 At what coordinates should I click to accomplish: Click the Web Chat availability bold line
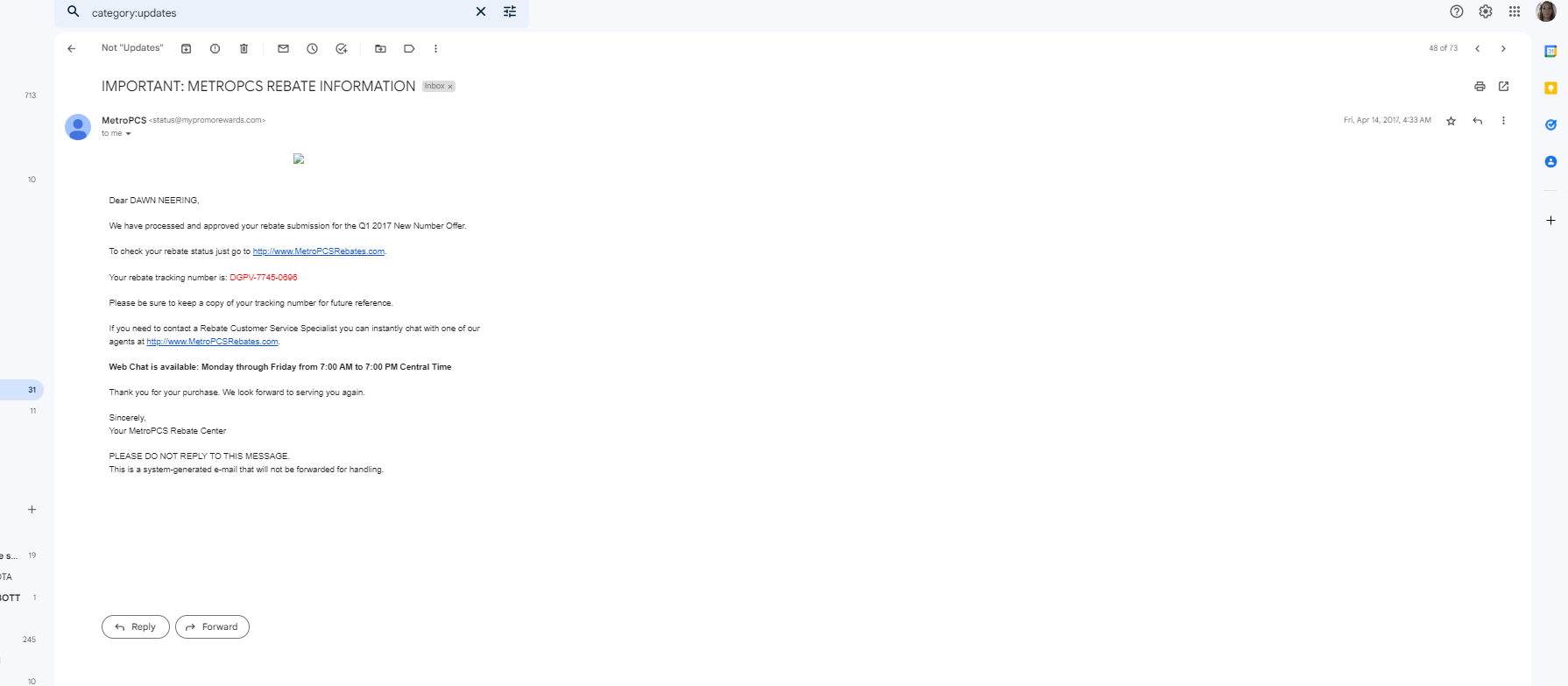point(280,367)
